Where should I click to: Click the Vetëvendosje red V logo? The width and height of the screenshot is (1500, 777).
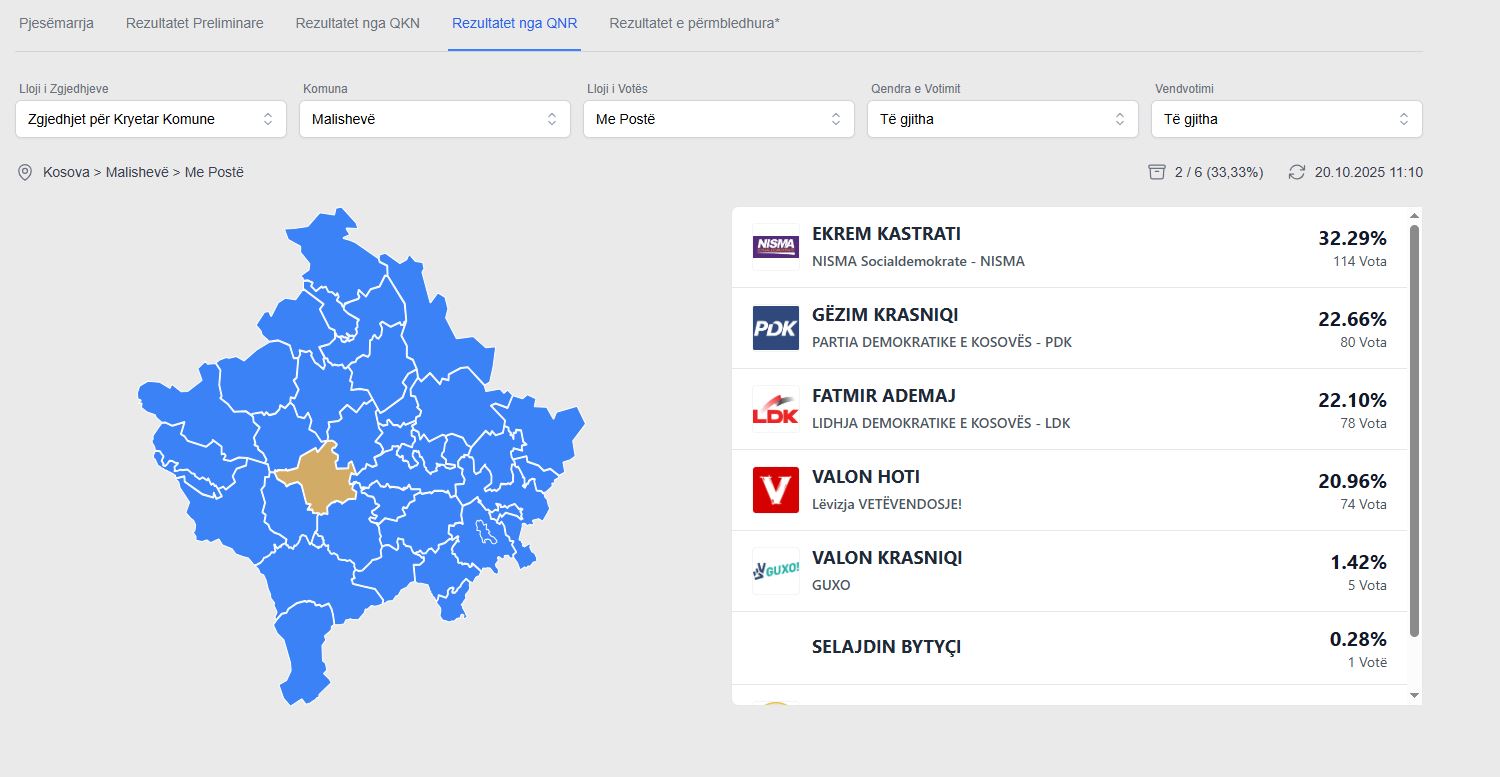pyautogui.click(x=775, y=490)
